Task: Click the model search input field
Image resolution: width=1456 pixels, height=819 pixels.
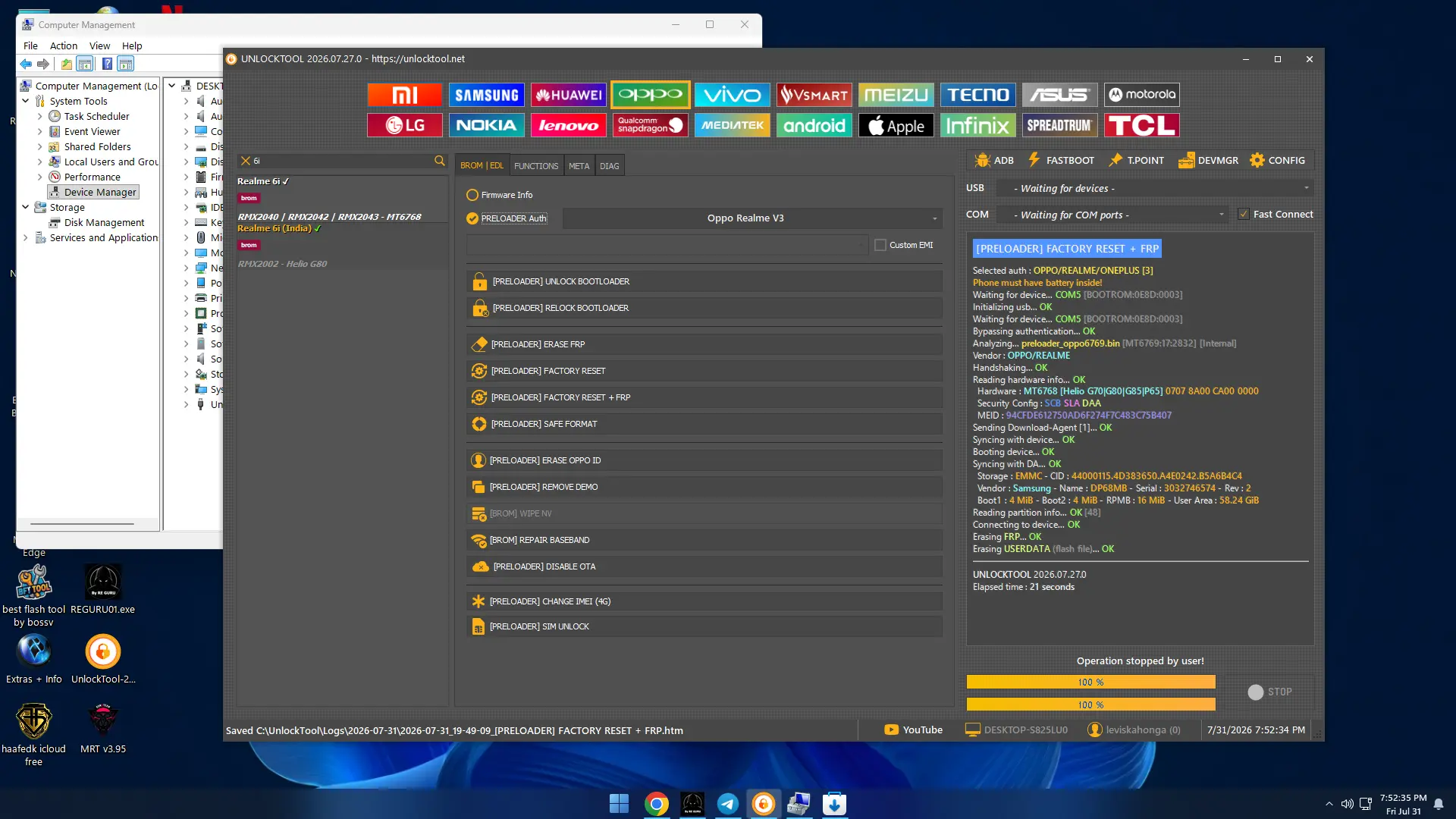Action: coord(341,161)
